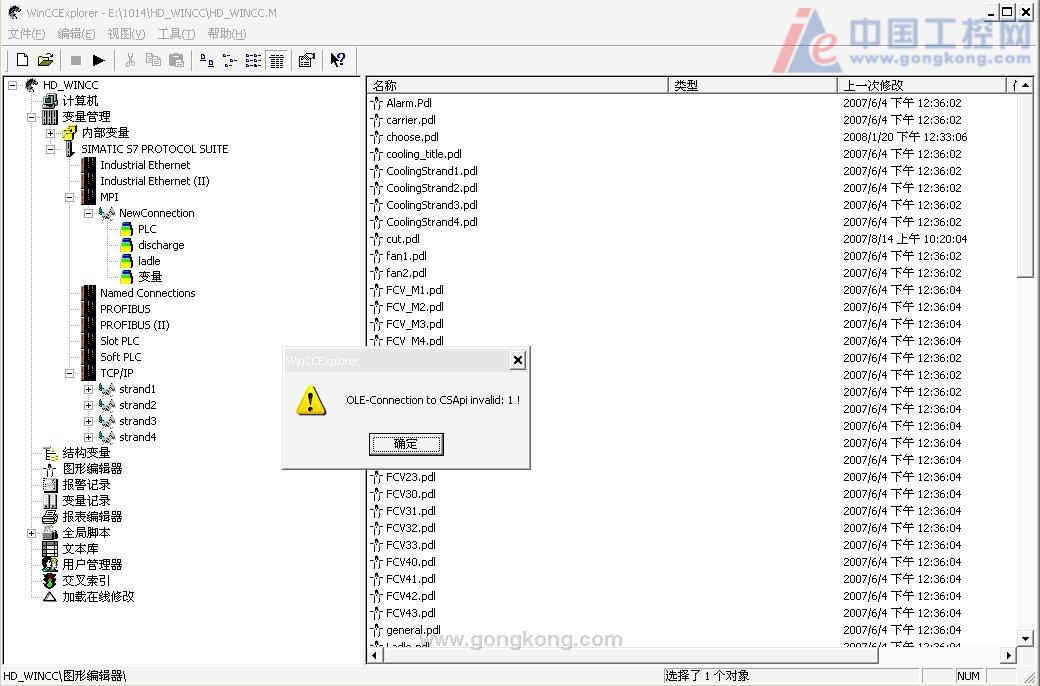The height and width of the screenshot is (686, 1040).
Task: Select the general.pdl file
Action: [x=413, y=630]
